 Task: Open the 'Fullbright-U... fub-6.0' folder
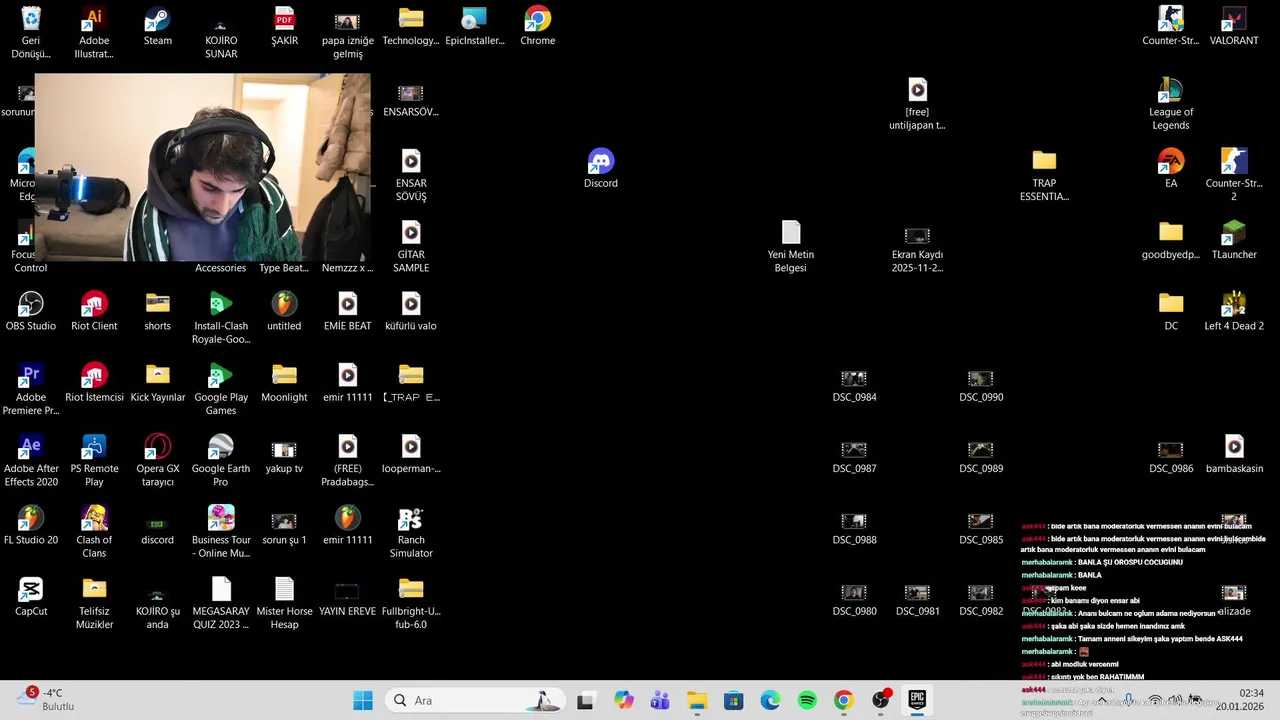[x=411, y=604]
